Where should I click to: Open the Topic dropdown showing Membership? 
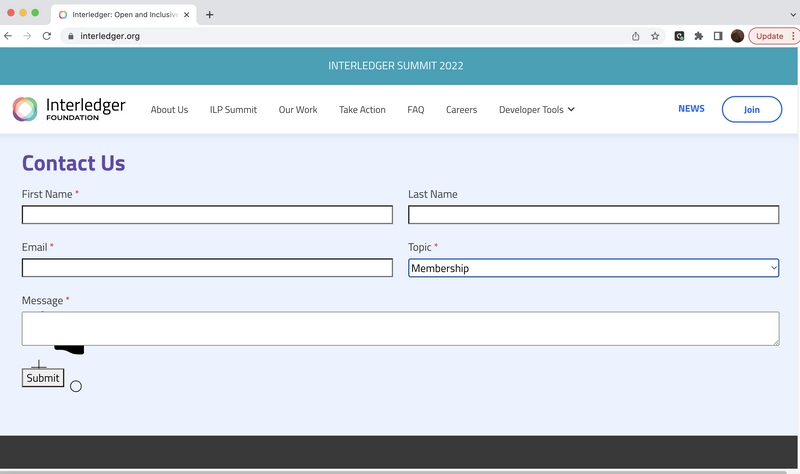pos(593,268)
